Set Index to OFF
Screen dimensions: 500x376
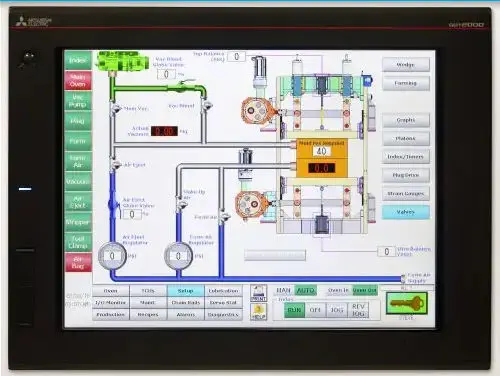point(315,310)
